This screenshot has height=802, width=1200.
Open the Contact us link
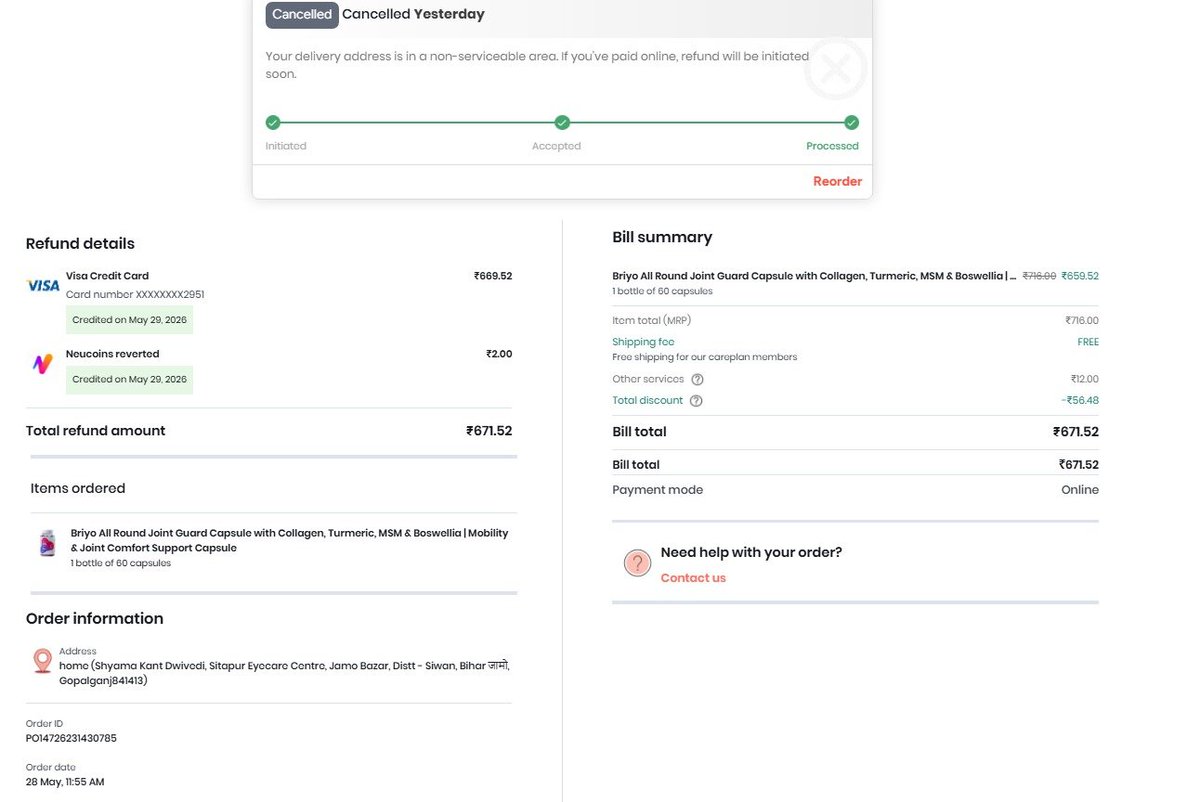(x=693, y=578)
